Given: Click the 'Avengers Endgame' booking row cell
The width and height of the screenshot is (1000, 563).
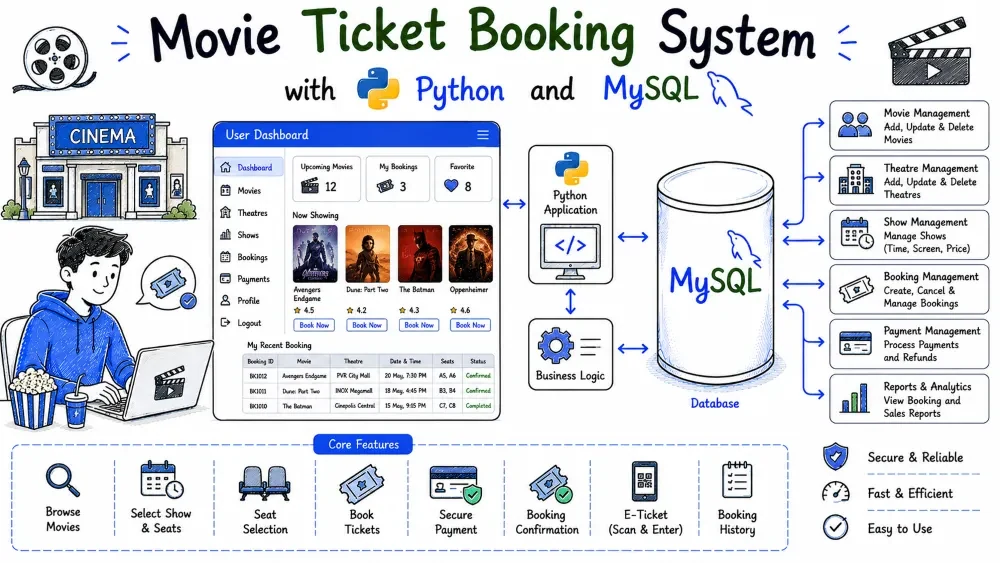Looking at the screenshot, I should click(x=304, y=376).
